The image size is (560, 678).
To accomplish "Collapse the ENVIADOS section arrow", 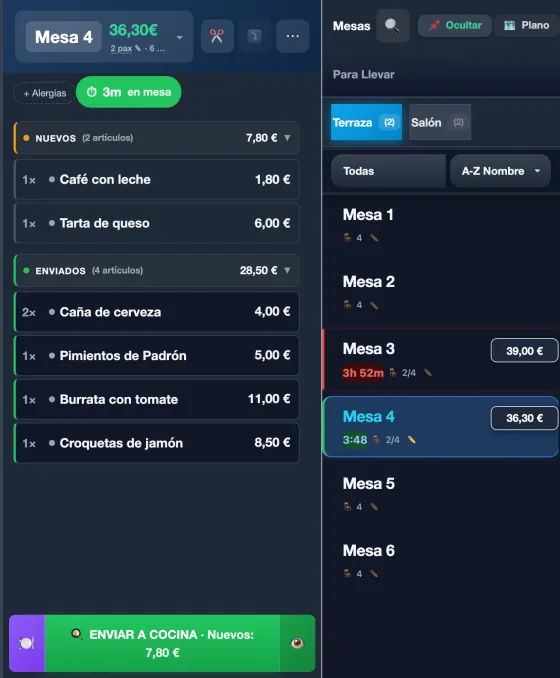I will pos(287,270).
